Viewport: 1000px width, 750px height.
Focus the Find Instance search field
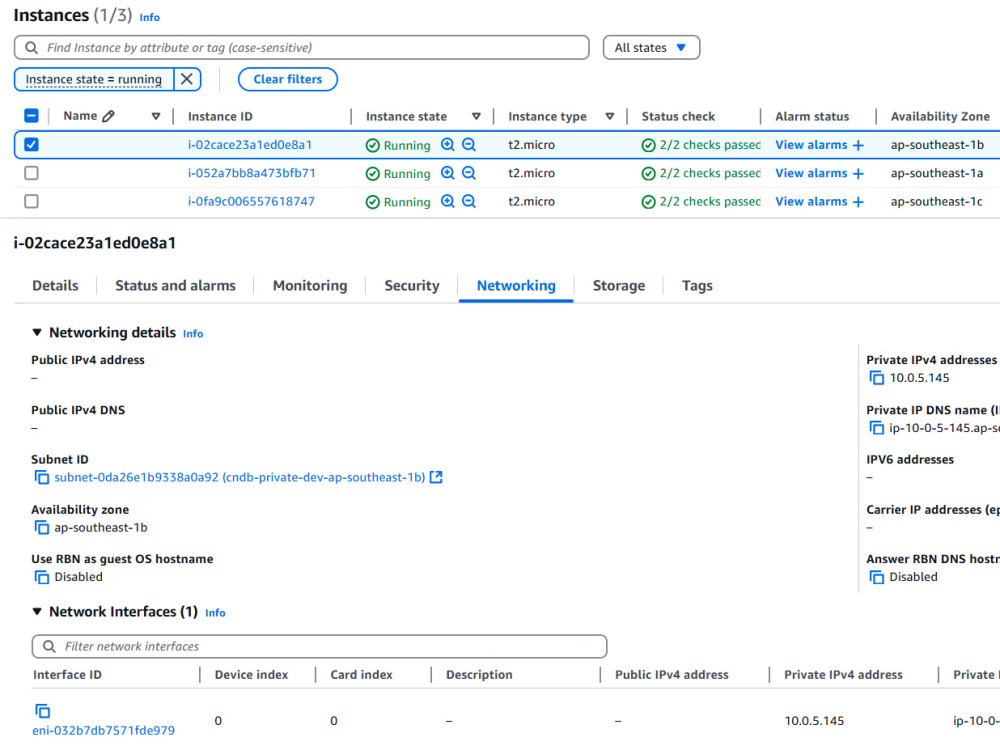pos(302,48)
